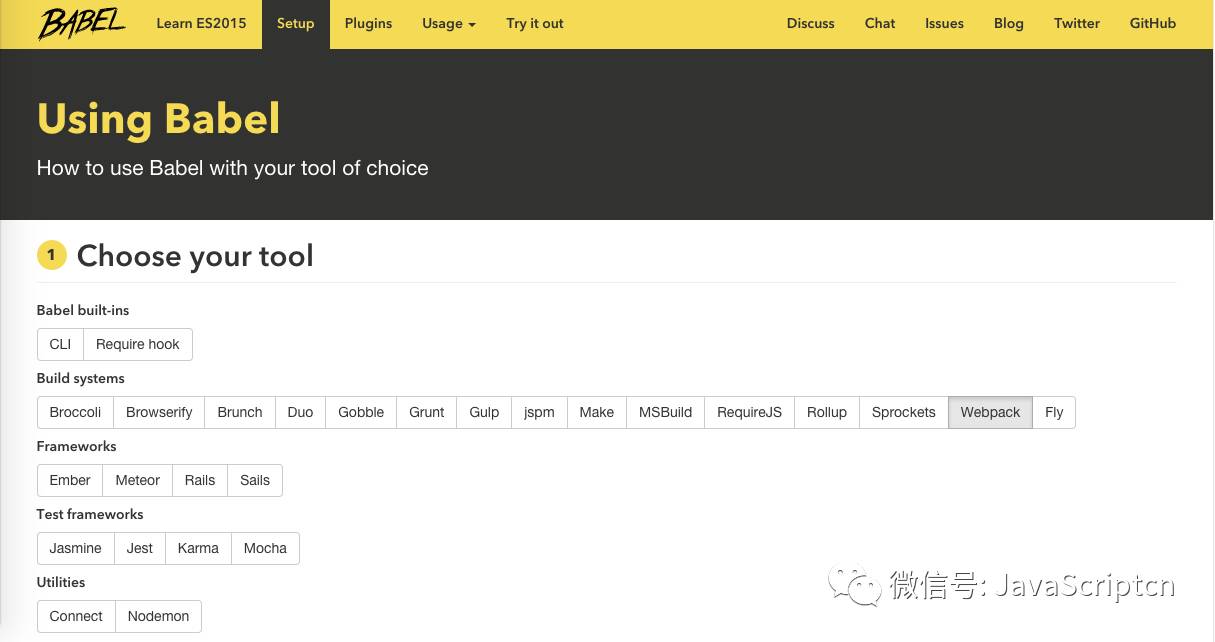This screenshot has width=1215, height=642.
Task: Select Jest test framework
Action: pos(140,548)
